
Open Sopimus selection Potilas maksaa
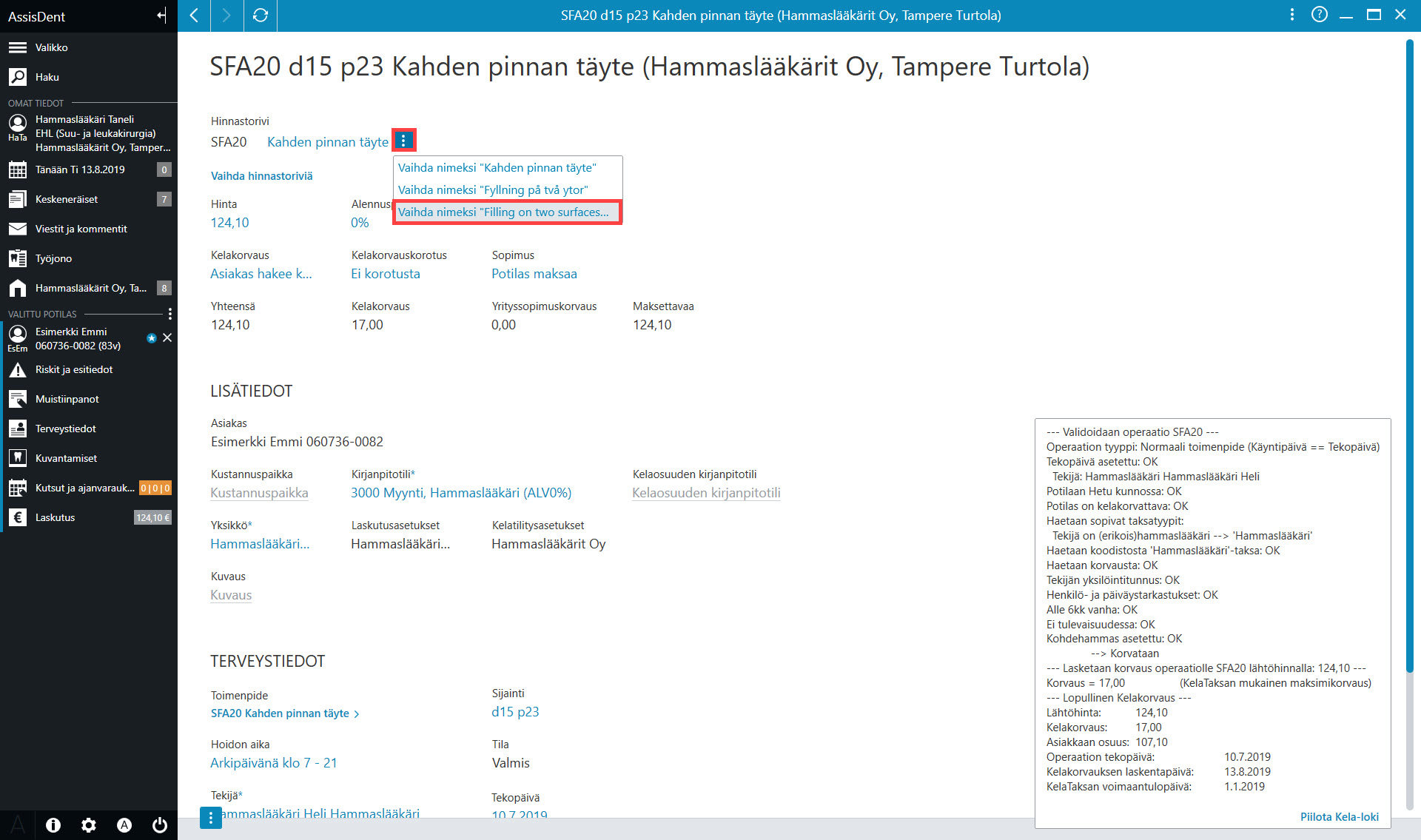pos(534,274)
